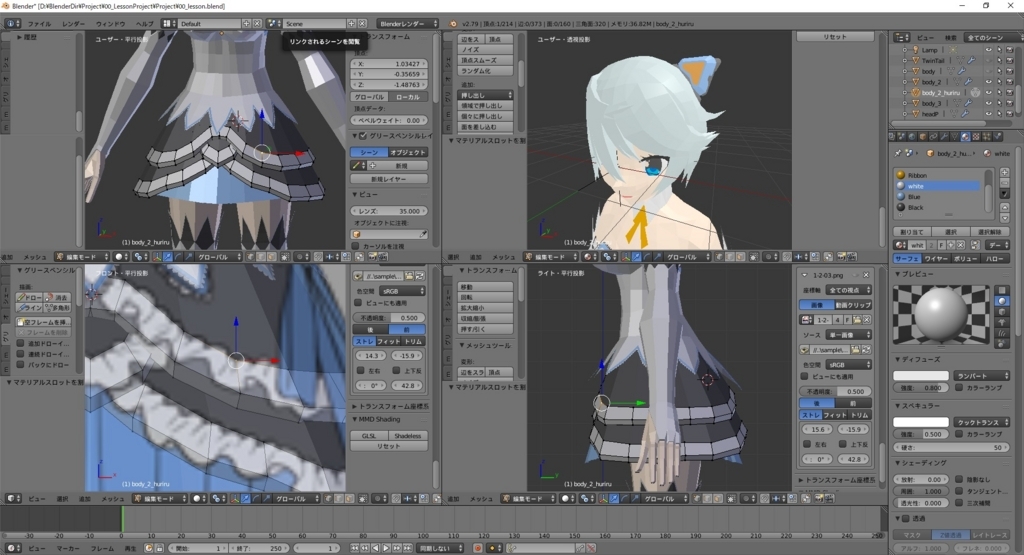Click the 終了 250 end frame field
The height and width of the screenshot is (555, 1024).
[x=257, y=548]
